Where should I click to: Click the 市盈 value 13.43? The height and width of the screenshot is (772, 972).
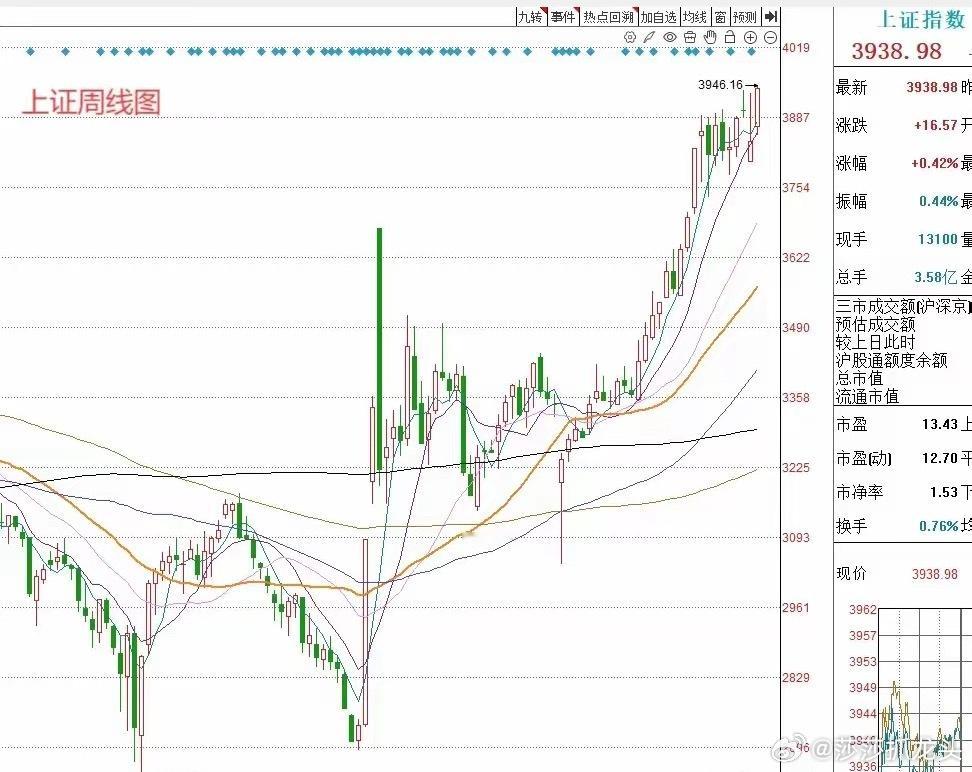940,425
